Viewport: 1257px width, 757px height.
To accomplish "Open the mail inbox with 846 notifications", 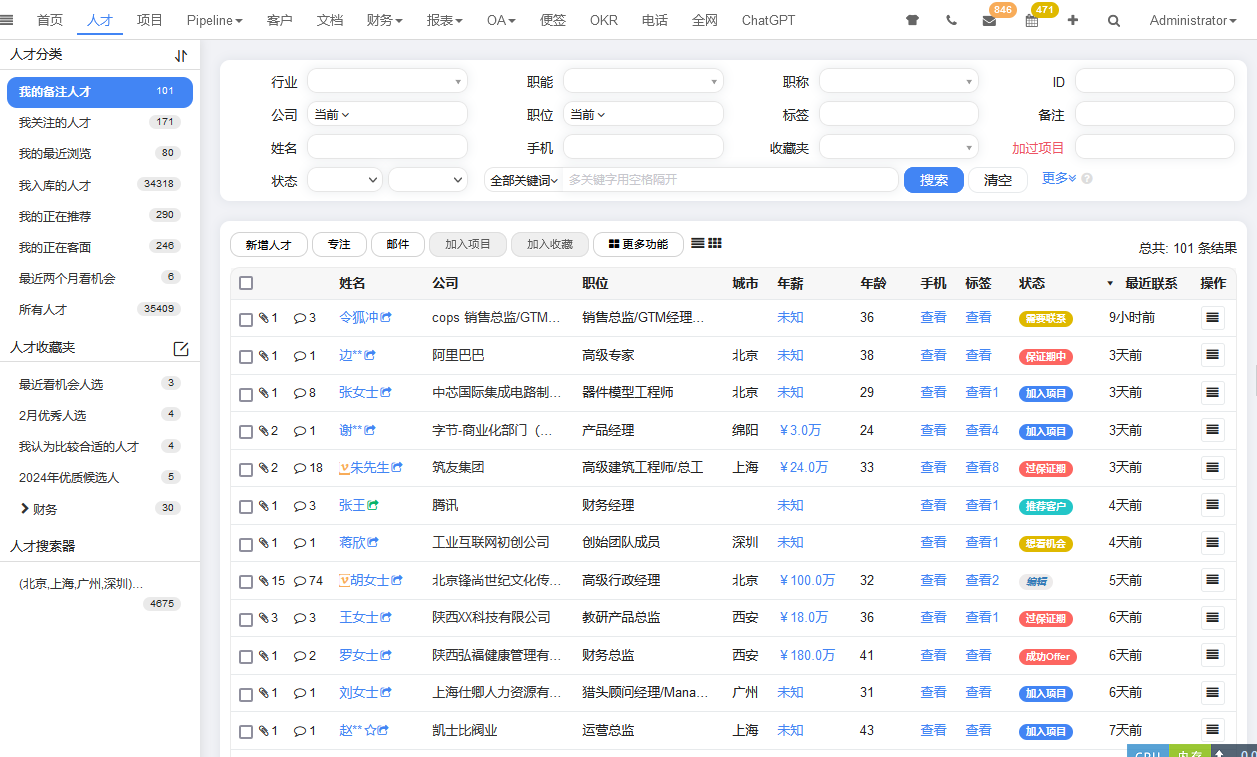I will [990, 20].
